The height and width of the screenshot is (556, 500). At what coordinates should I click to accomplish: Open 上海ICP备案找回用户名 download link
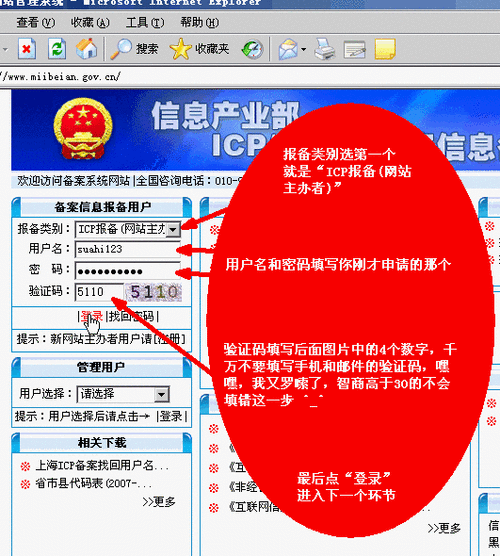click(x=102, y=465)
